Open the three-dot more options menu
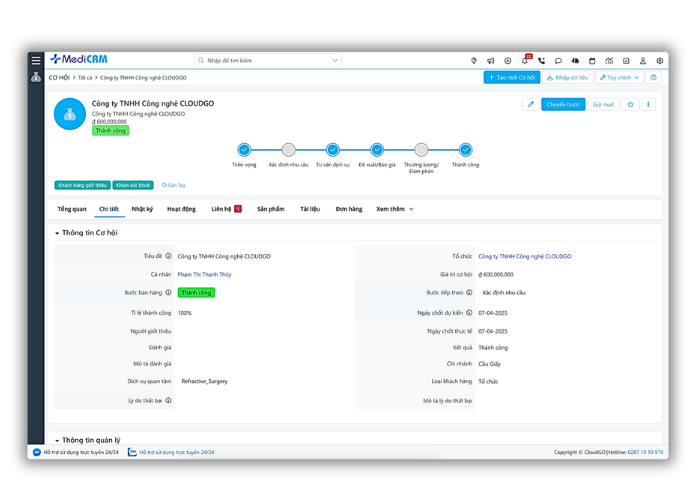 coord(648,104)
